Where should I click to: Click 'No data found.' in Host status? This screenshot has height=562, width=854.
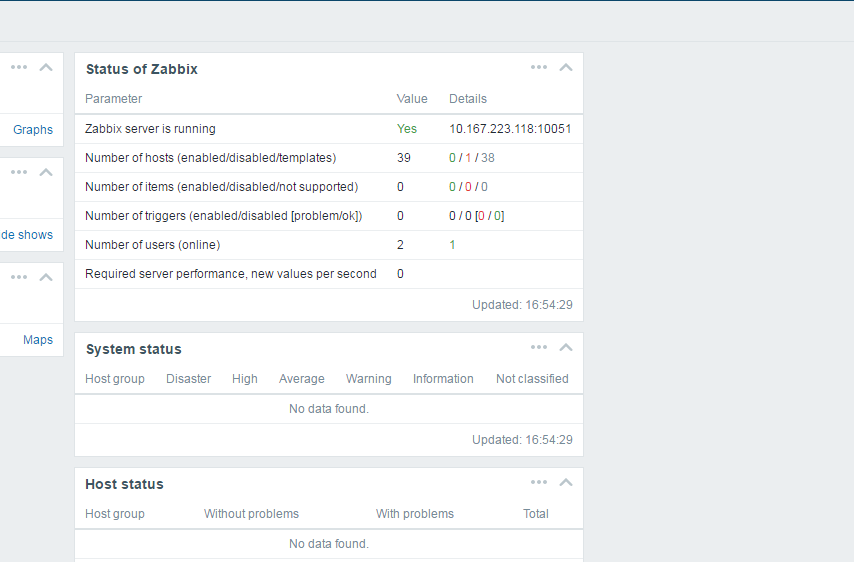click(329, 544)
